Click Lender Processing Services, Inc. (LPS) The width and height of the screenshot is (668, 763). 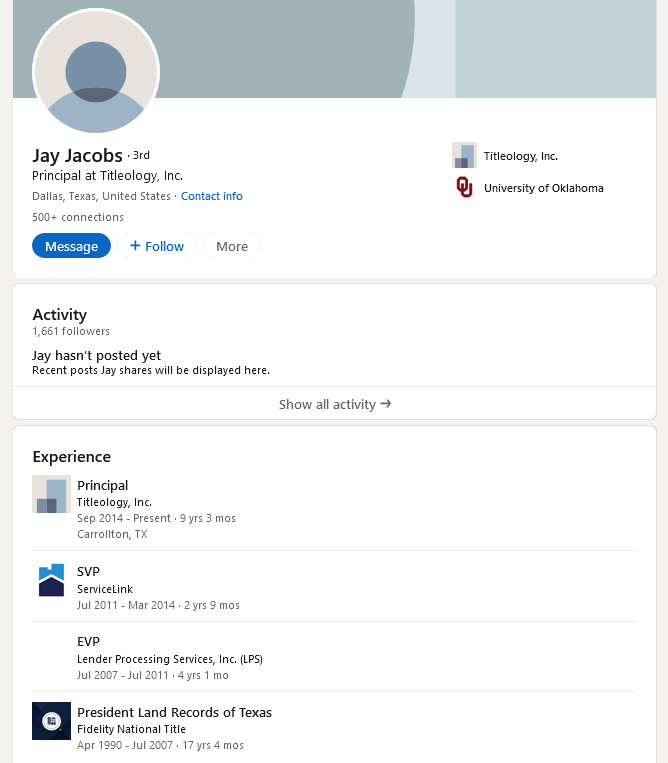click(170, 659)
